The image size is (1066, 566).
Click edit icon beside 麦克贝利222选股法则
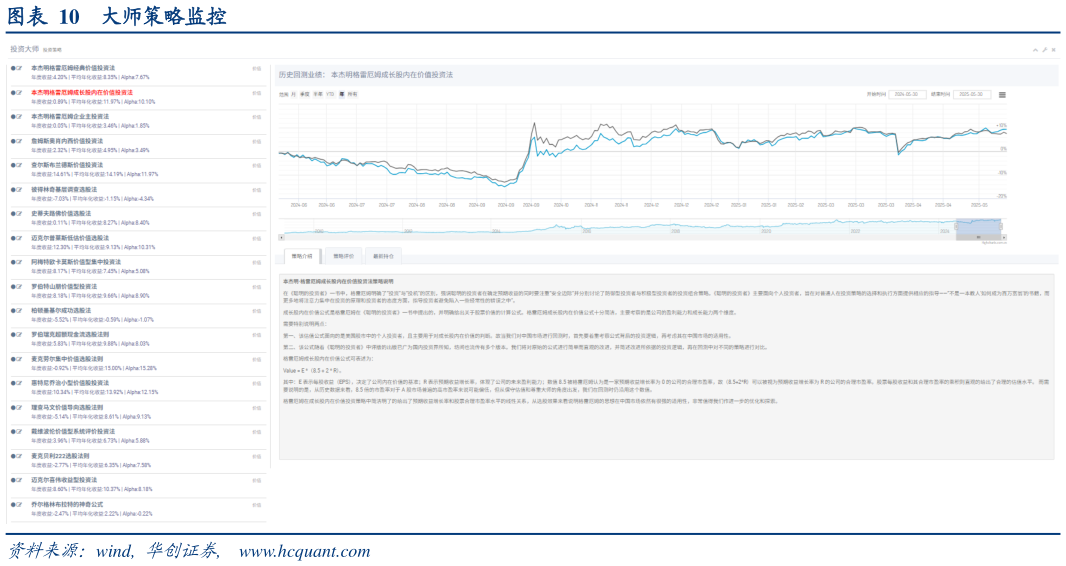point(19,456)
